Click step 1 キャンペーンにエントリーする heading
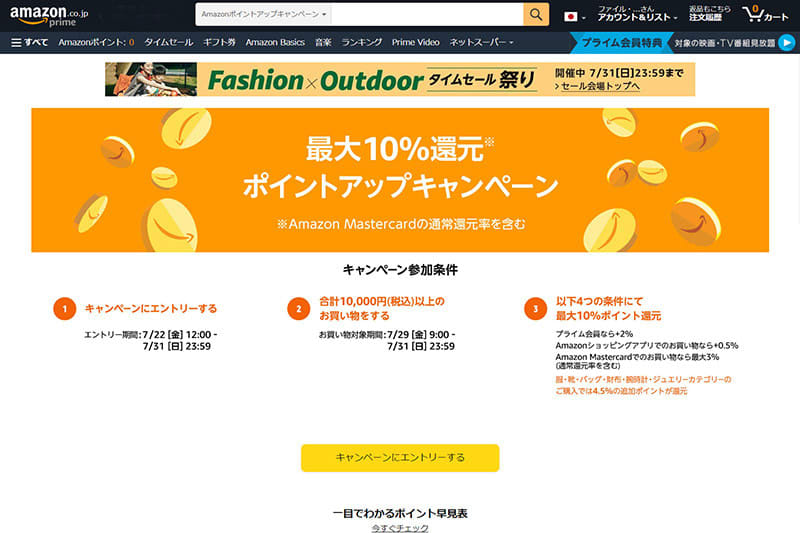800x533 pixels. [151, 309]
